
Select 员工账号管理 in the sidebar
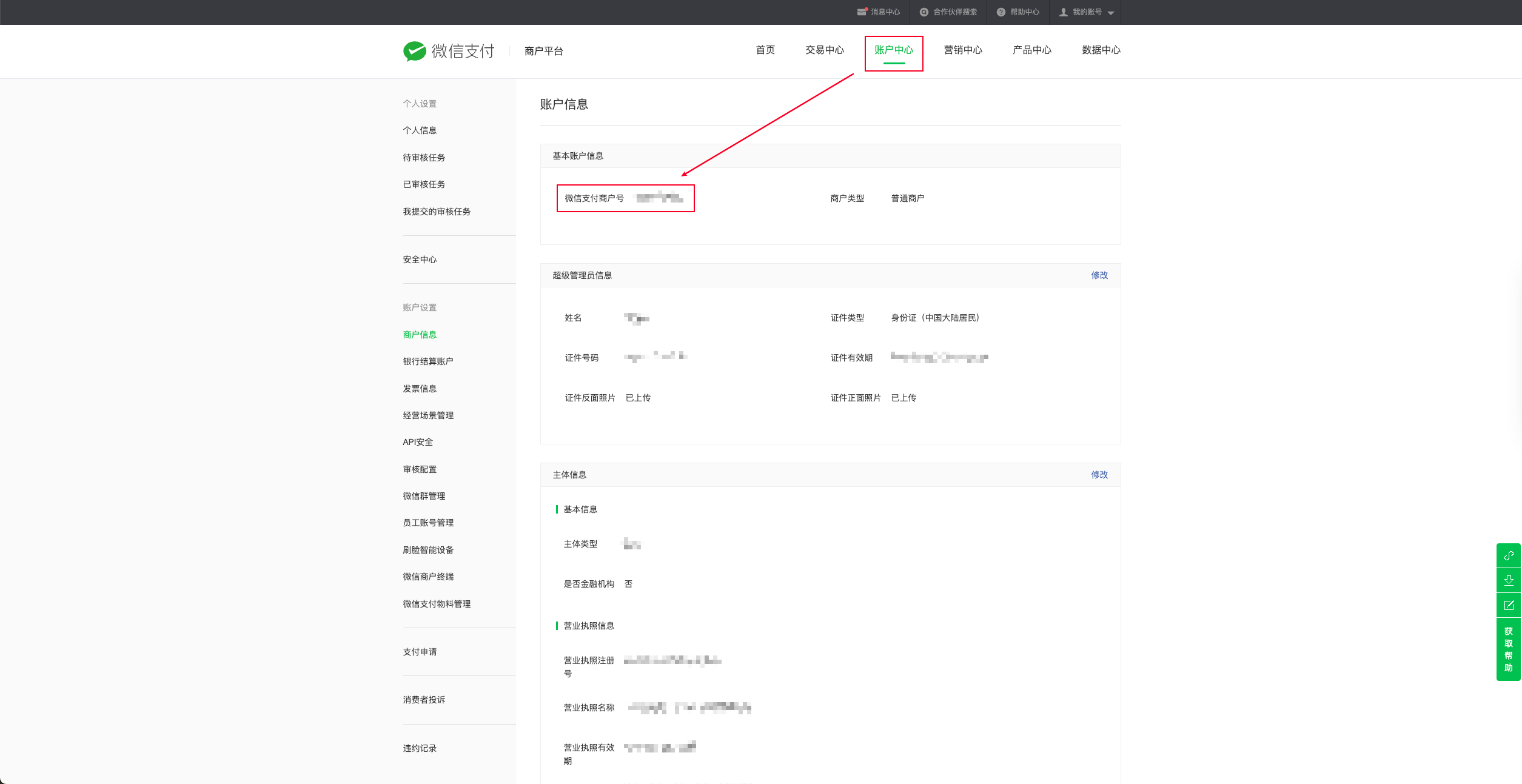point(428,523)
